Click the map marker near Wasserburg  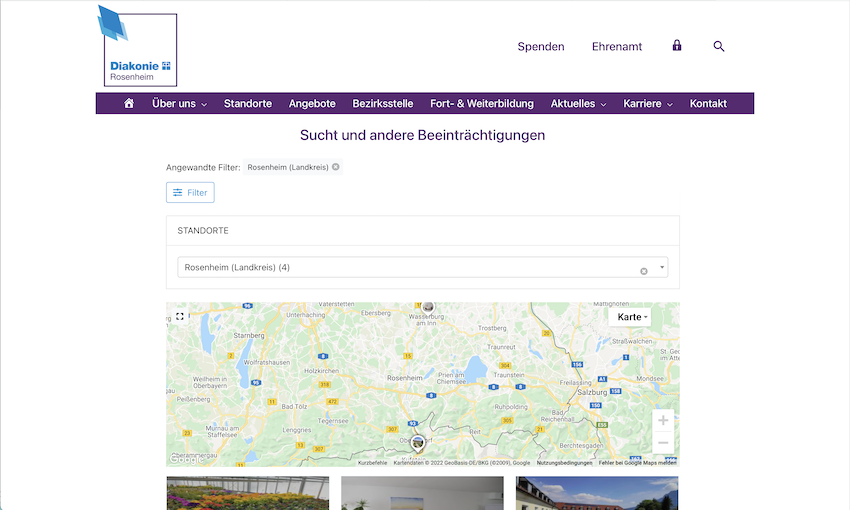coord(428,306)
